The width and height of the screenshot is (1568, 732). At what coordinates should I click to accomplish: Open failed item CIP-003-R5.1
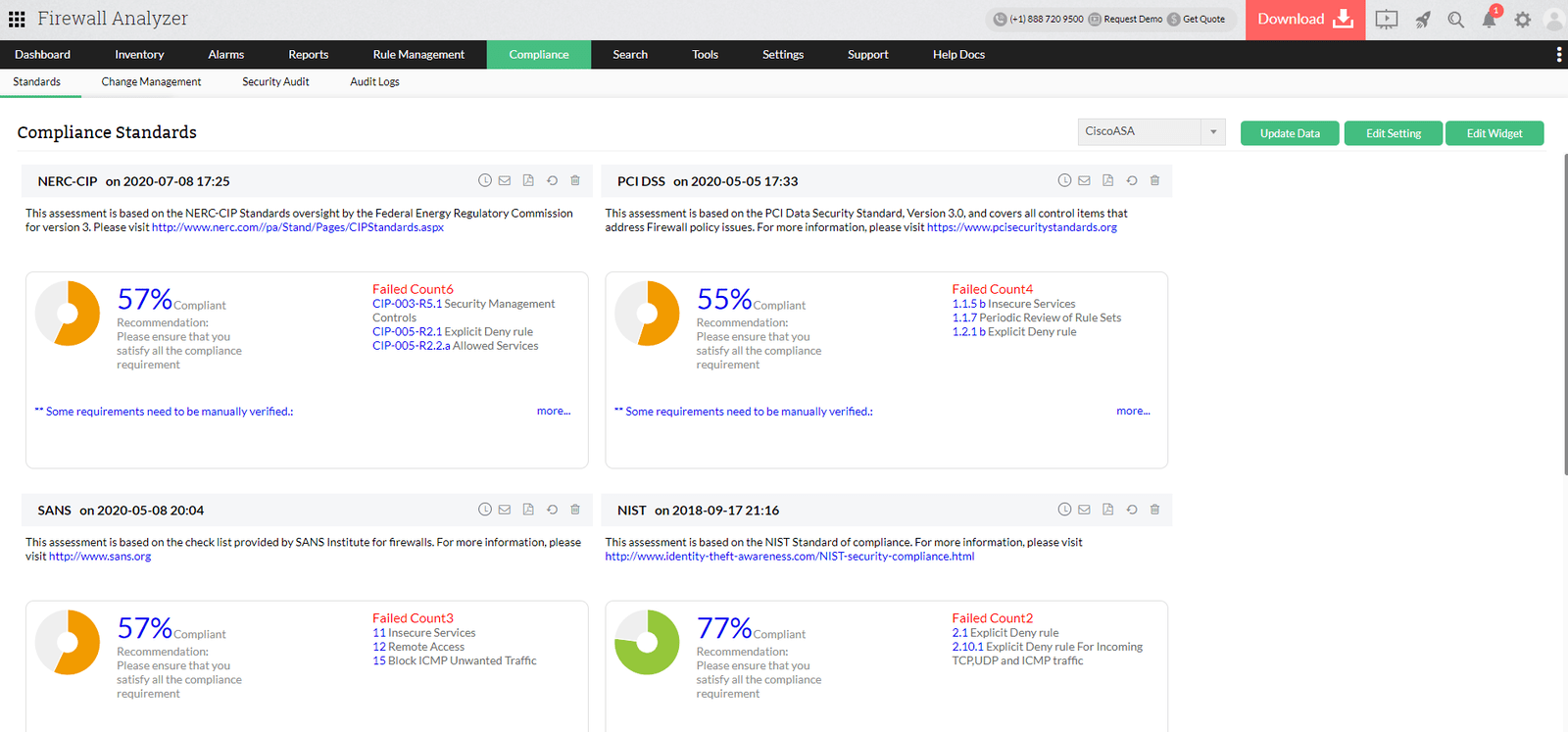click(x=407, y=304)
